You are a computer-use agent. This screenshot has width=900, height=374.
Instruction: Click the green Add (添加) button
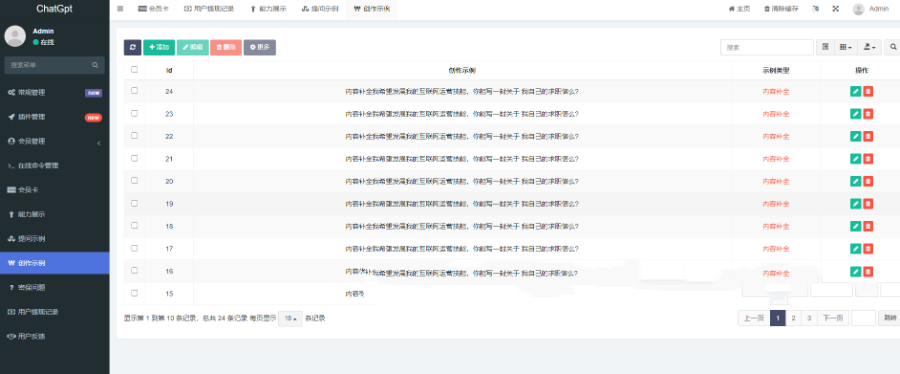tap(159, 48)
